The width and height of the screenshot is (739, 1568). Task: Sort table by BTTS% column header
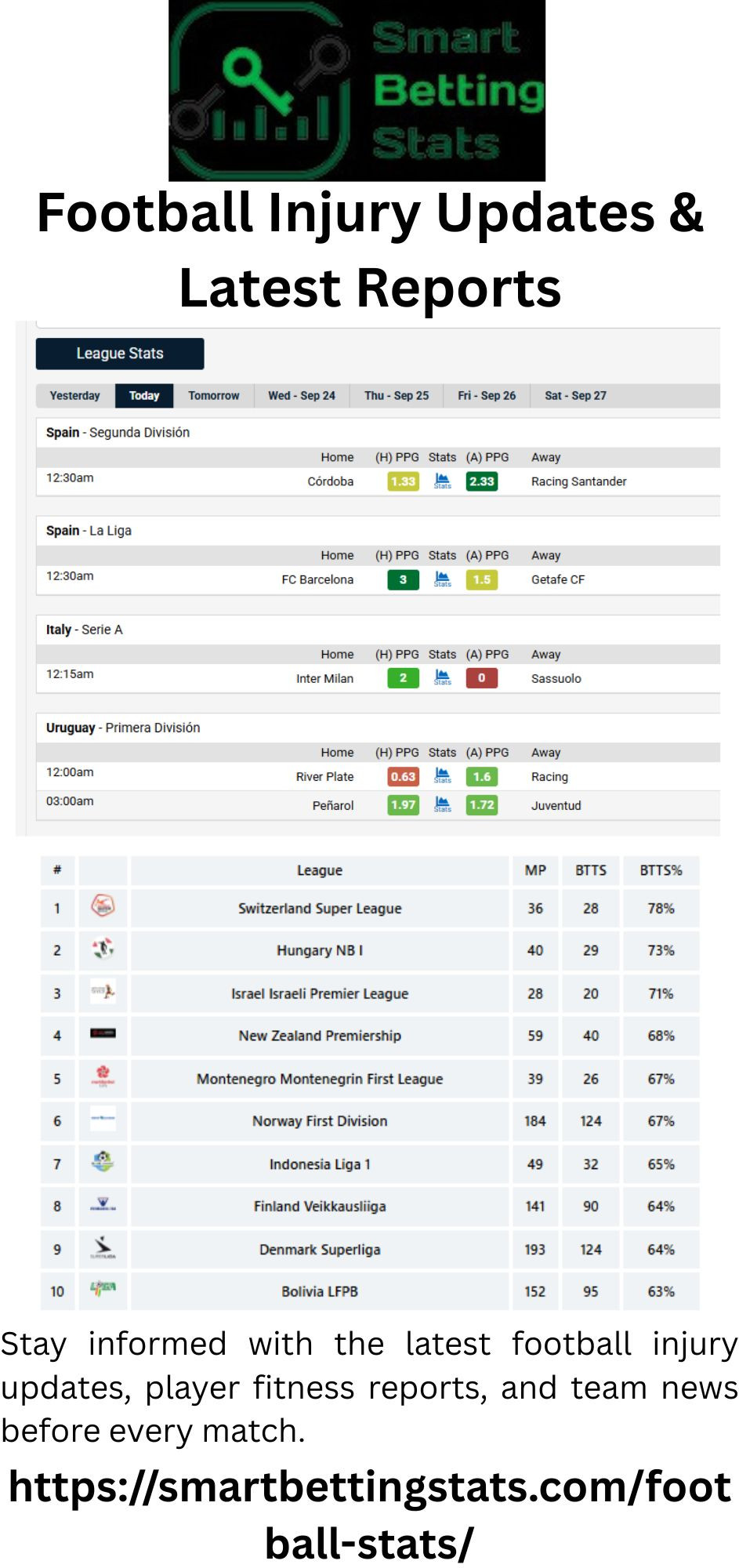pos(661,870)
